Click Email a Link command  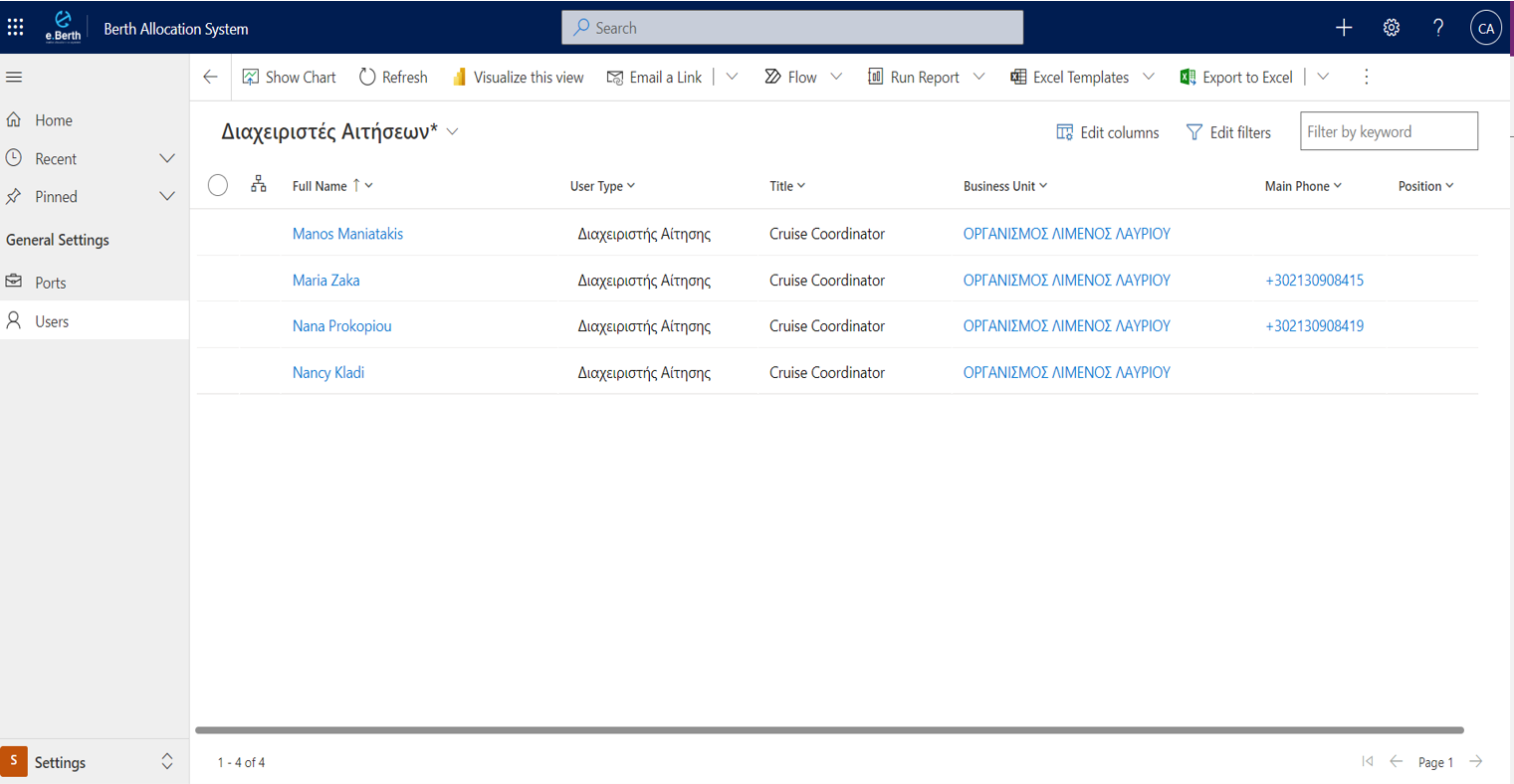click(x=654, y=77)
